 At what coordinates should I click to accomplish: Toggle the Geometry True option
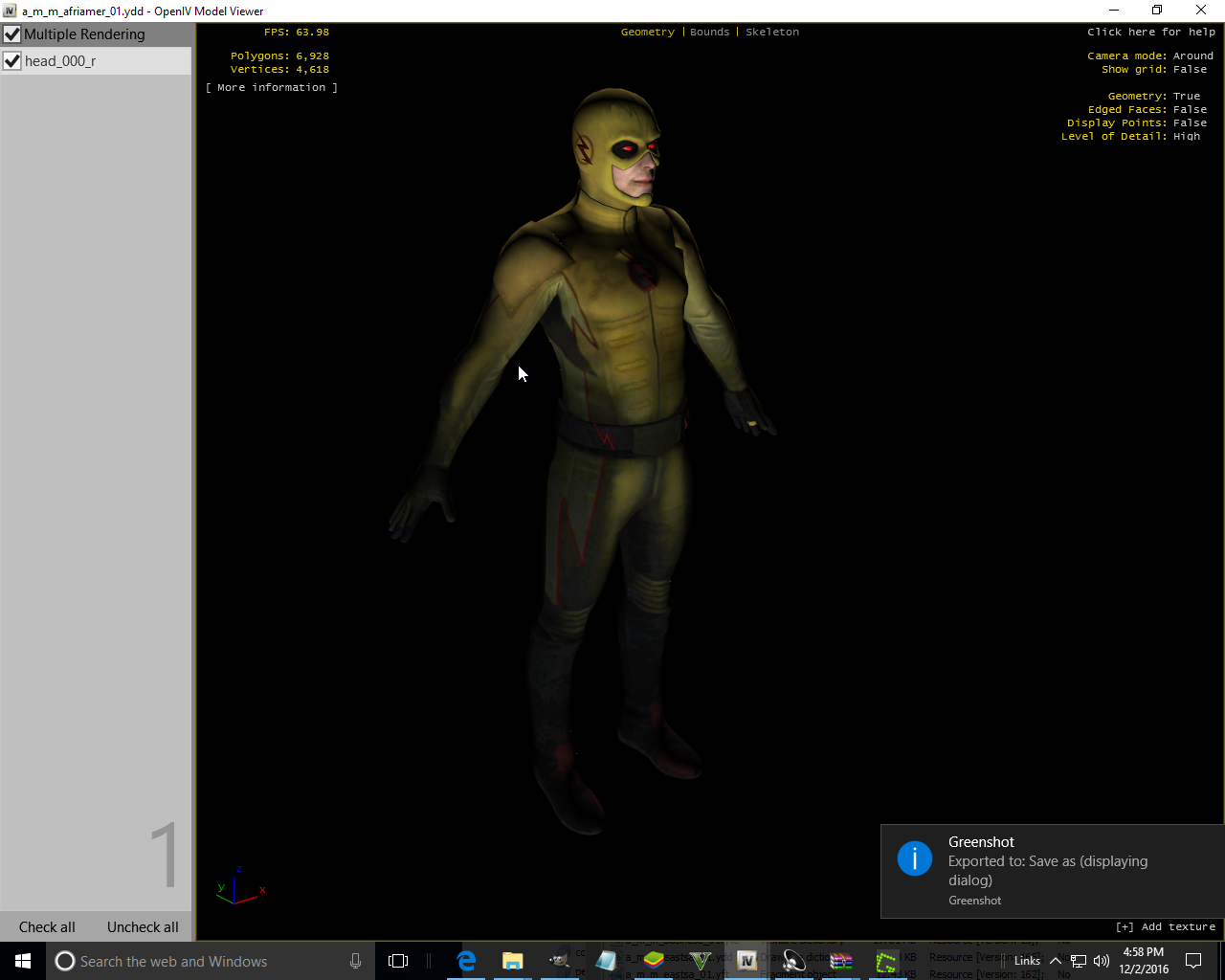(x=1154, y=96)
